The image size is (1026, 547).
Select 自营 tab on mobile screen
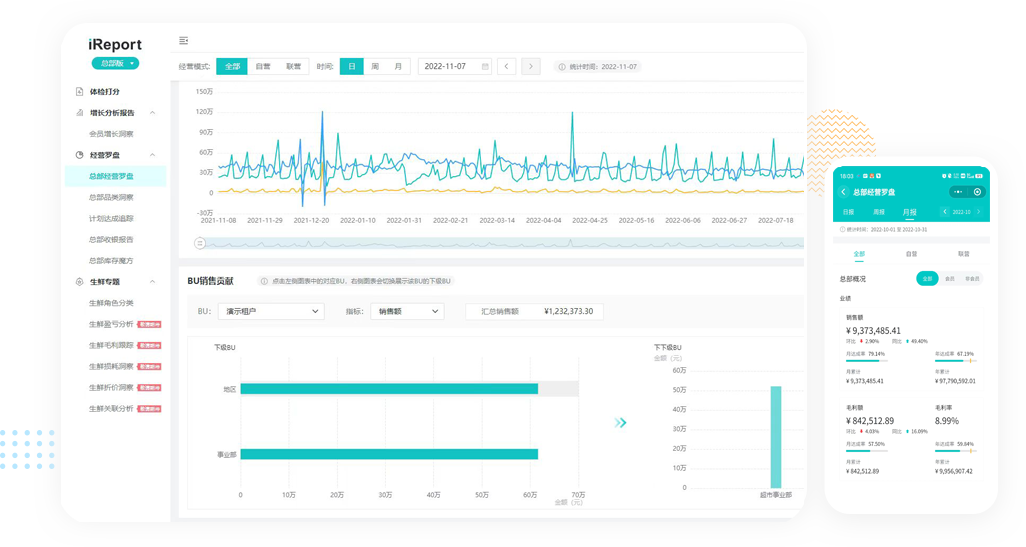[x=911, y=254]
